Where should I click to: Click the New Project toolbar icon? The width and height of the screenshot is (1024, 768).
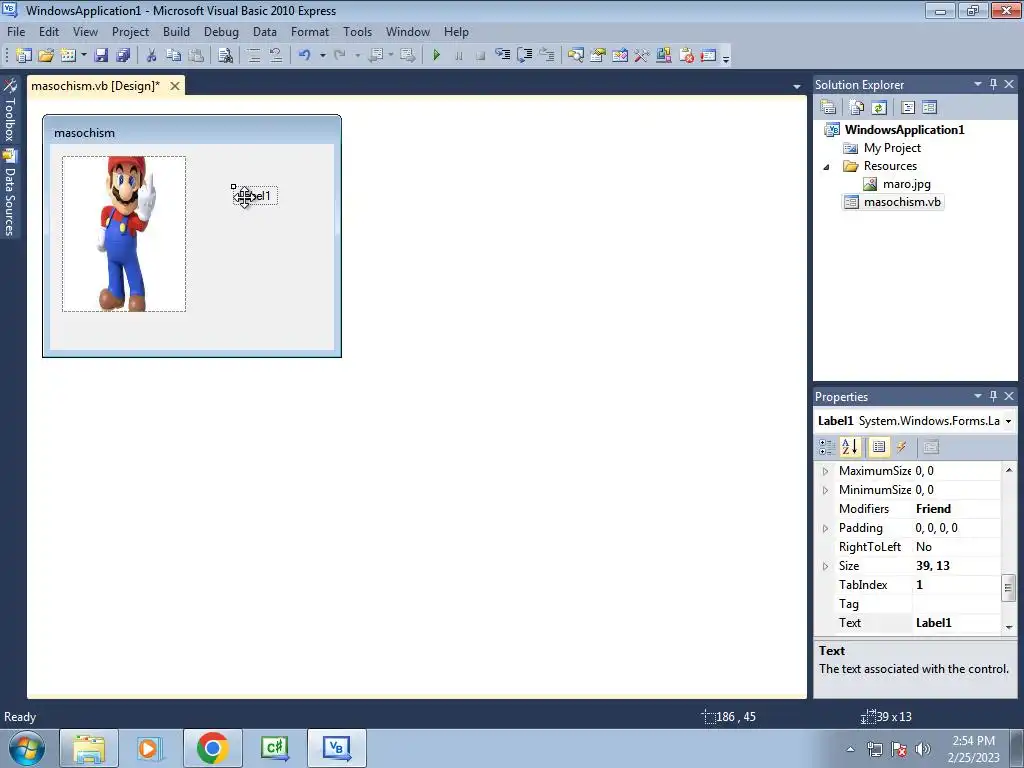point(24,56)
